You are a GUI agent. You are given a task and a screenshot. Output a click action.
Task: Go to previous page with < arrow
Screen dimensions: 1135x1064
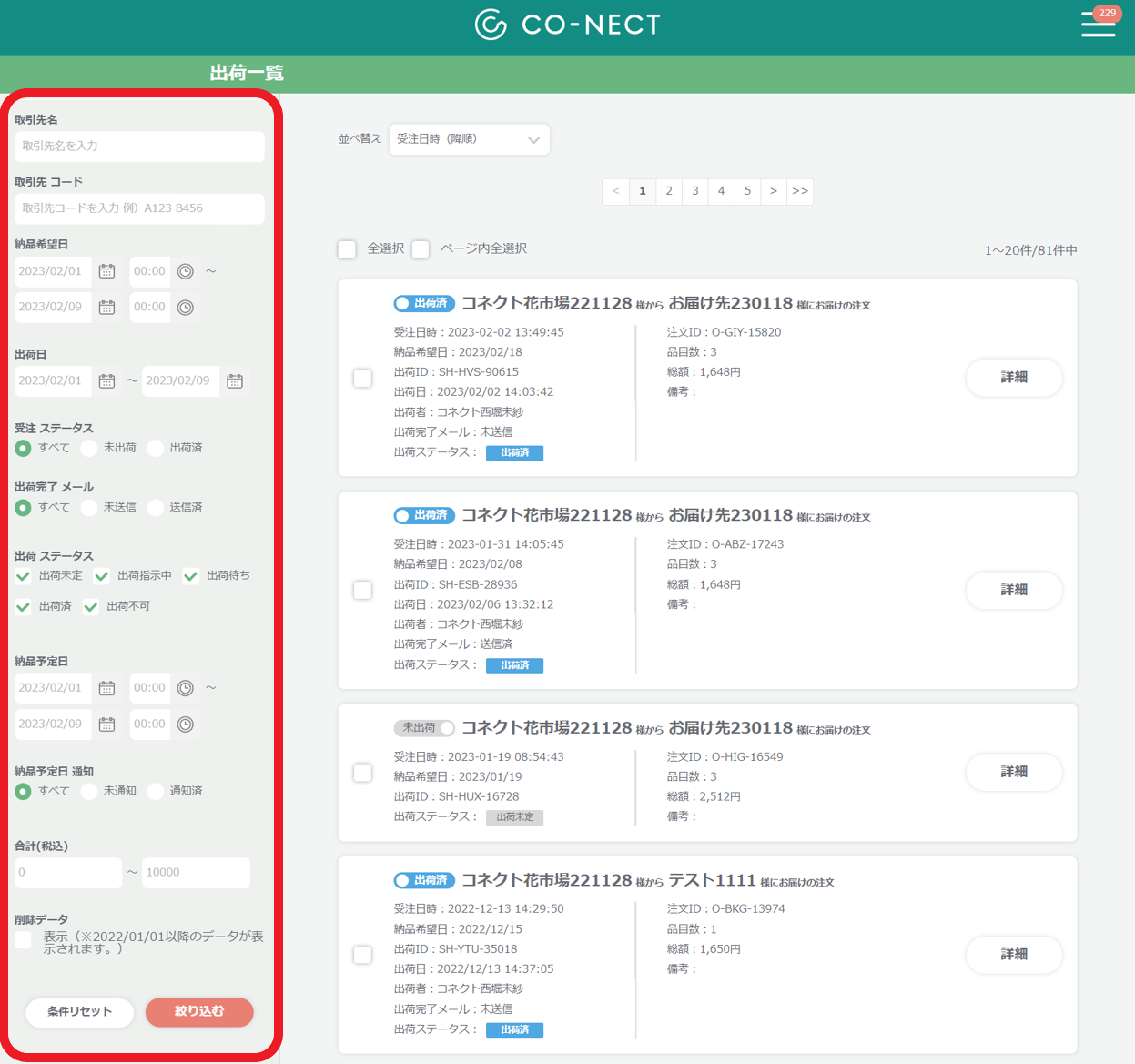(x=616, y=191)
